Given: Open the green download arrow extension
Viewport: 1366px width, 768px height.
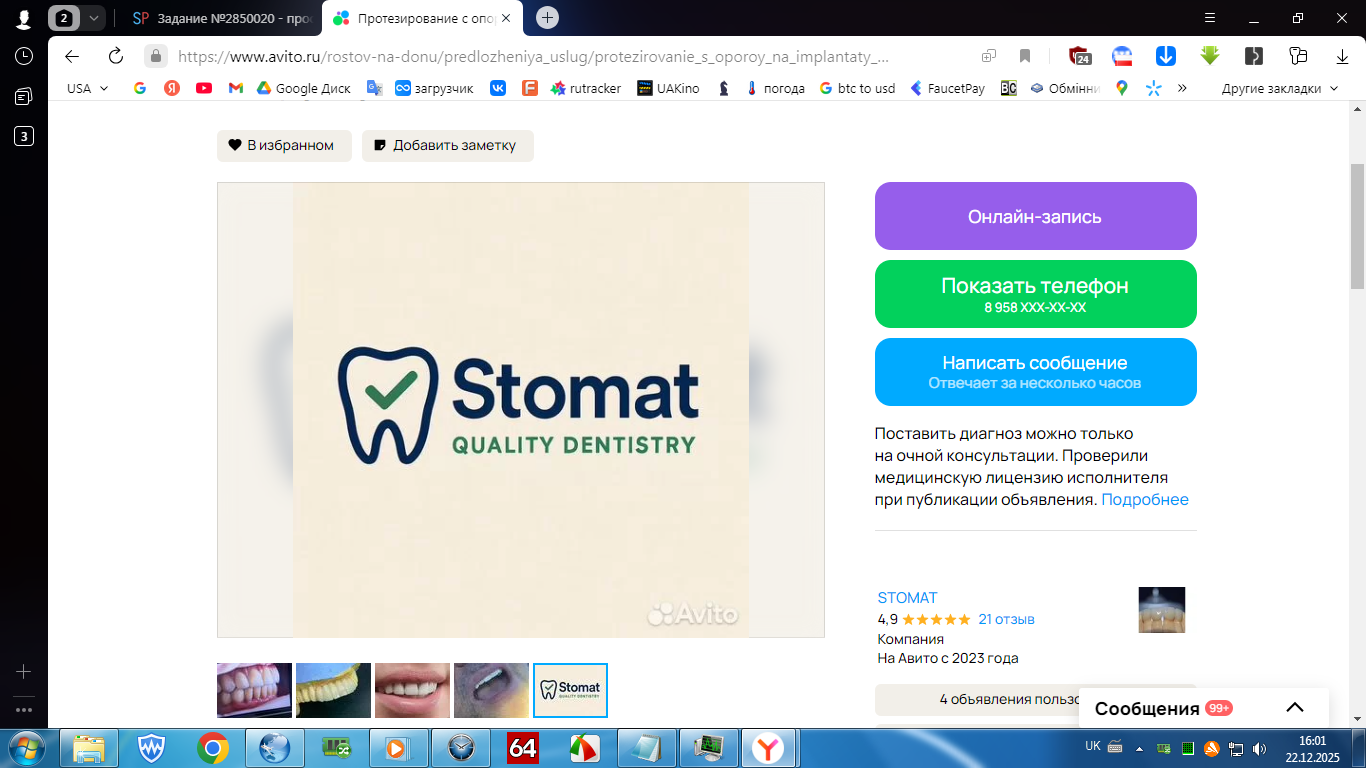Looking at the screenshot, I should (x=1210, y=56).
